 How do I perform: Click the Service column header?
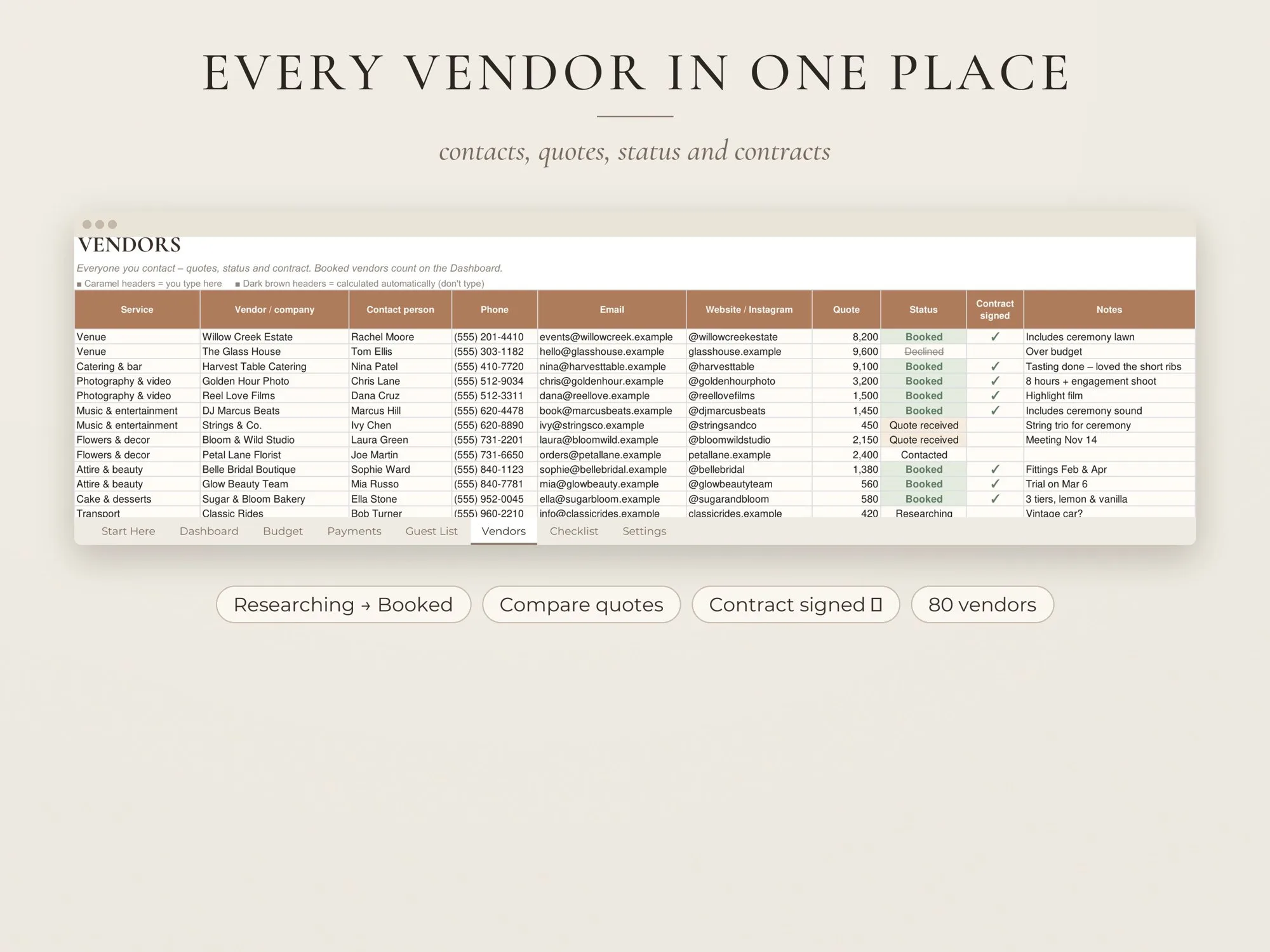click(x=137, y=310)
